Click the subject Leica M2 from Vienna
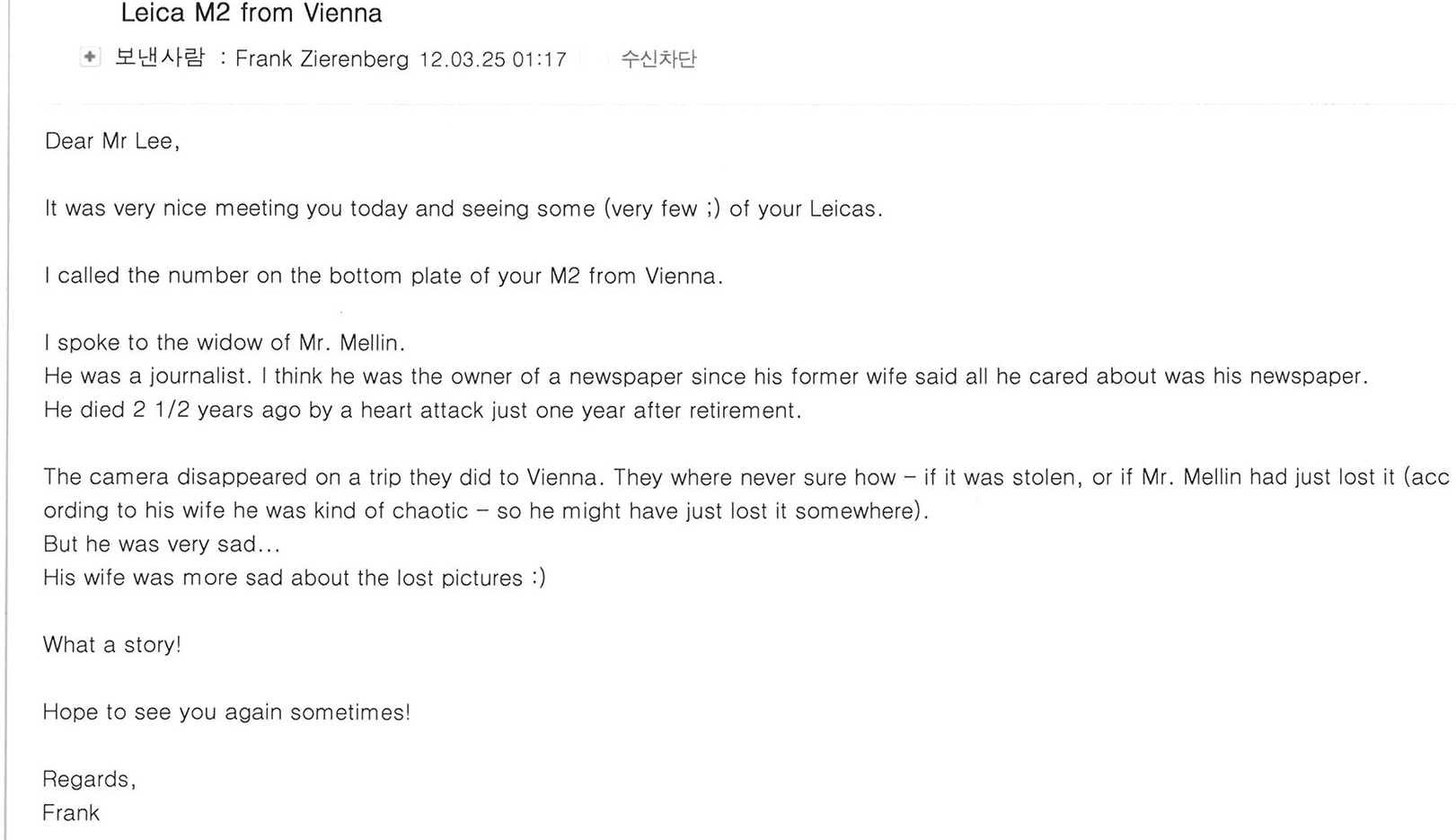 (x=251, y=13)
